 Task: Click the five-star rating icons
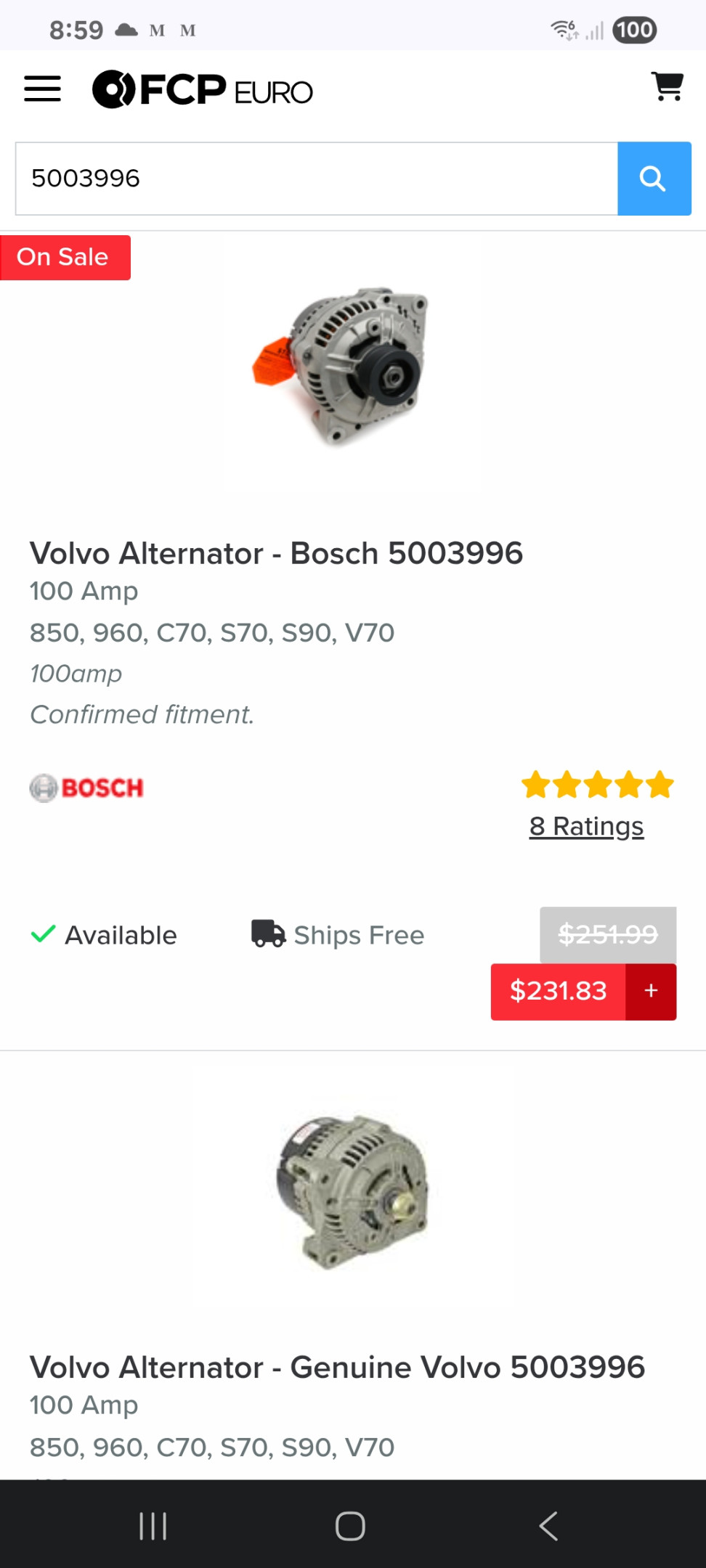pos(598,785)
